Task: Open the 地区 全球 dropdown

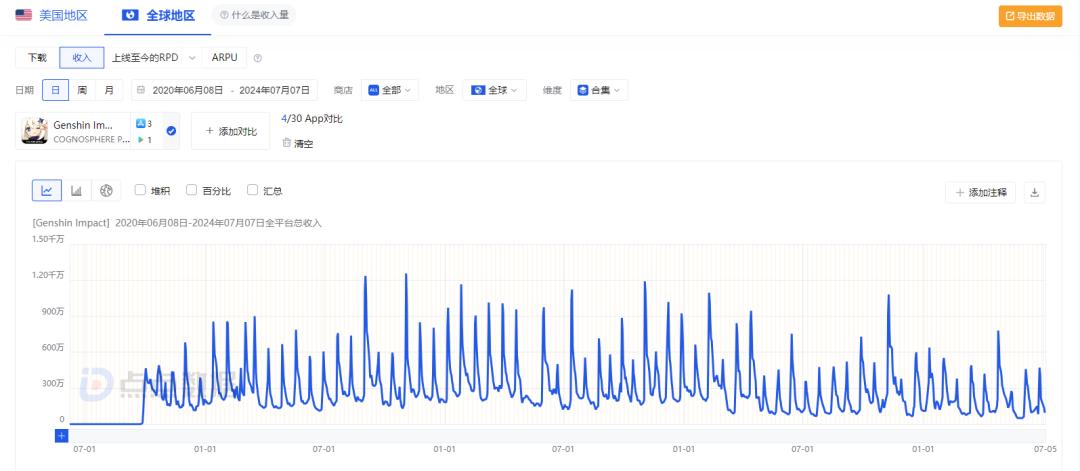Action: pyautogui.click(x=495, y=90)
